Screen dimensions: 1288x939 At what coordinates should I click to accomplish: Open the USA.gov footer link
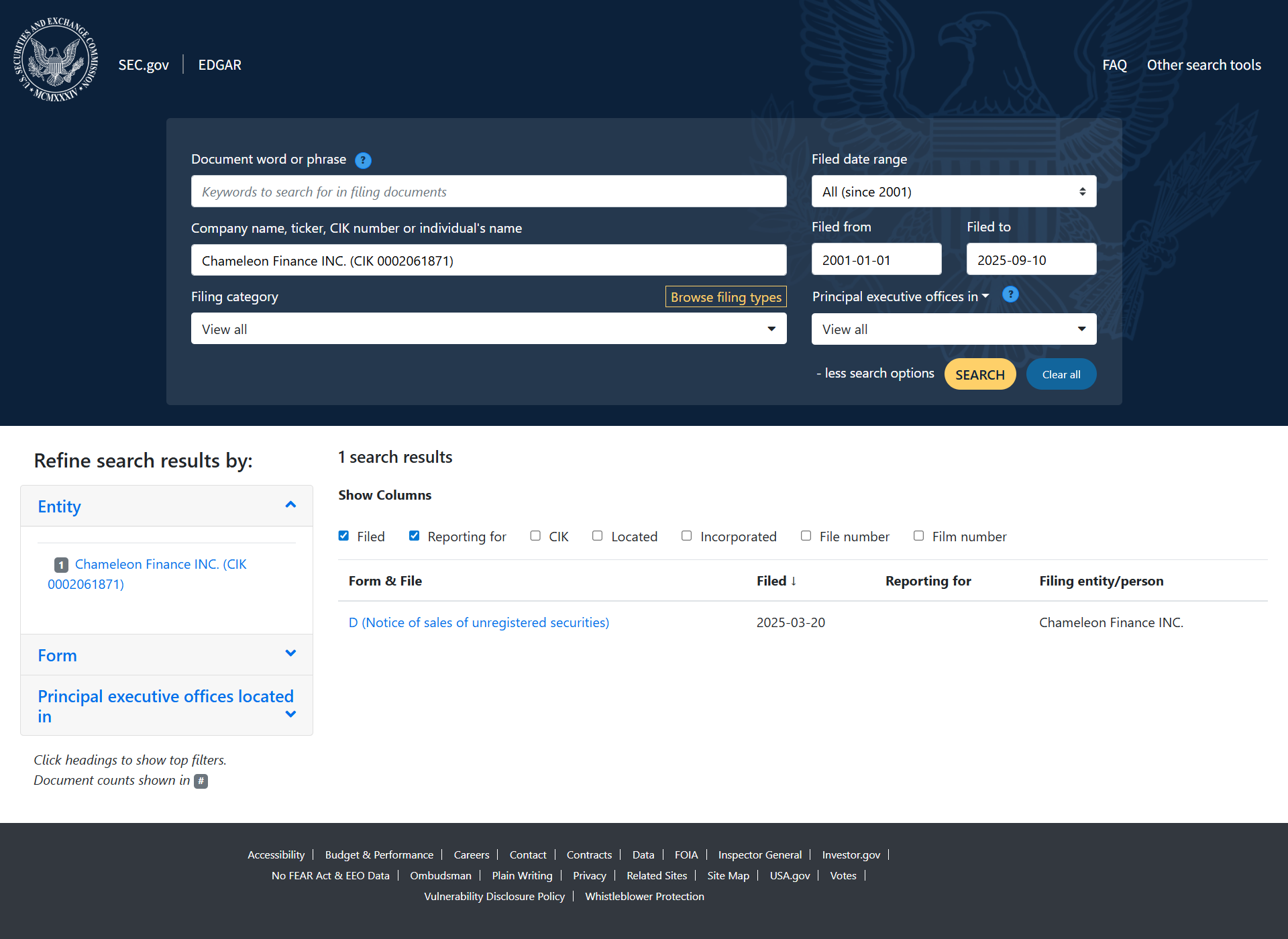(790, 875)
